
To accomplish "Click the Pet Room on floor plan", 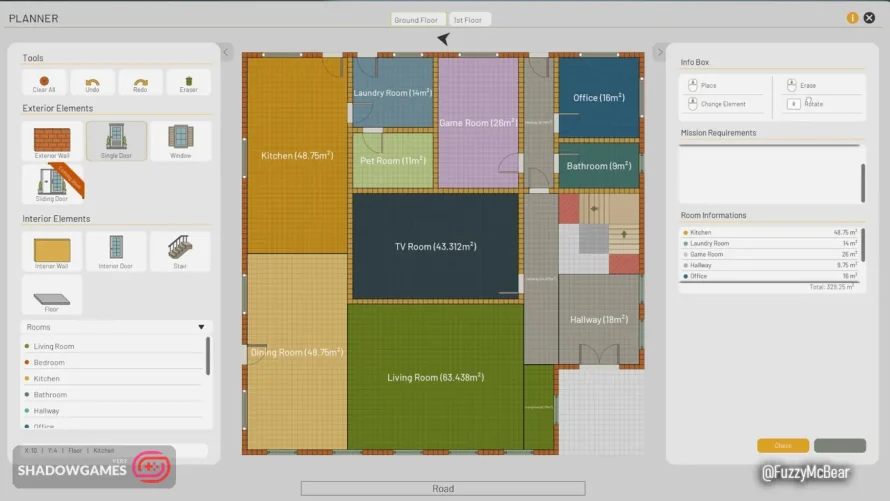I will (393, 161).
